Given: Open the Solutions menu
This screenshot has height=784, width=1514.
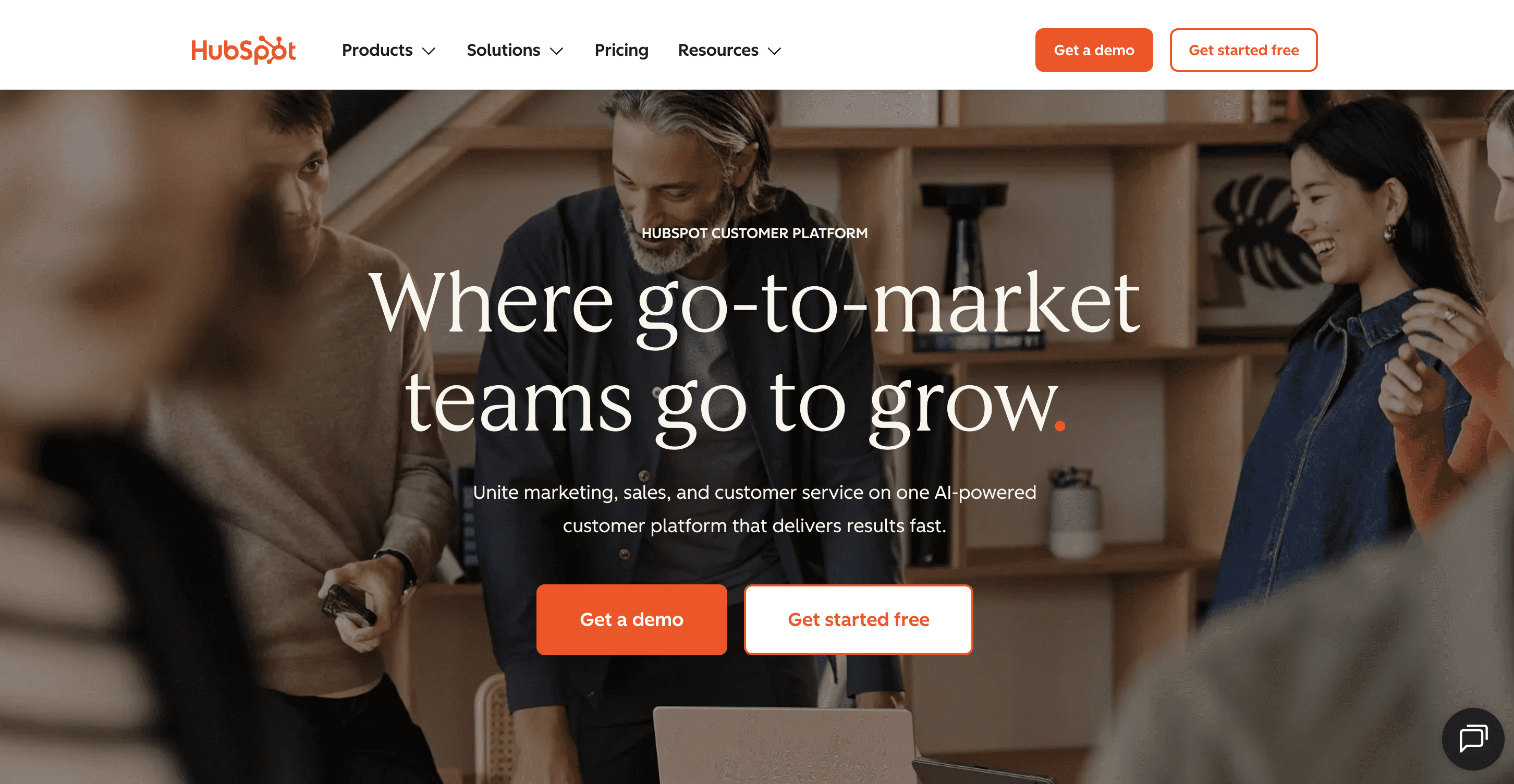Looking at the screenshot, I should tap(515, 50).
